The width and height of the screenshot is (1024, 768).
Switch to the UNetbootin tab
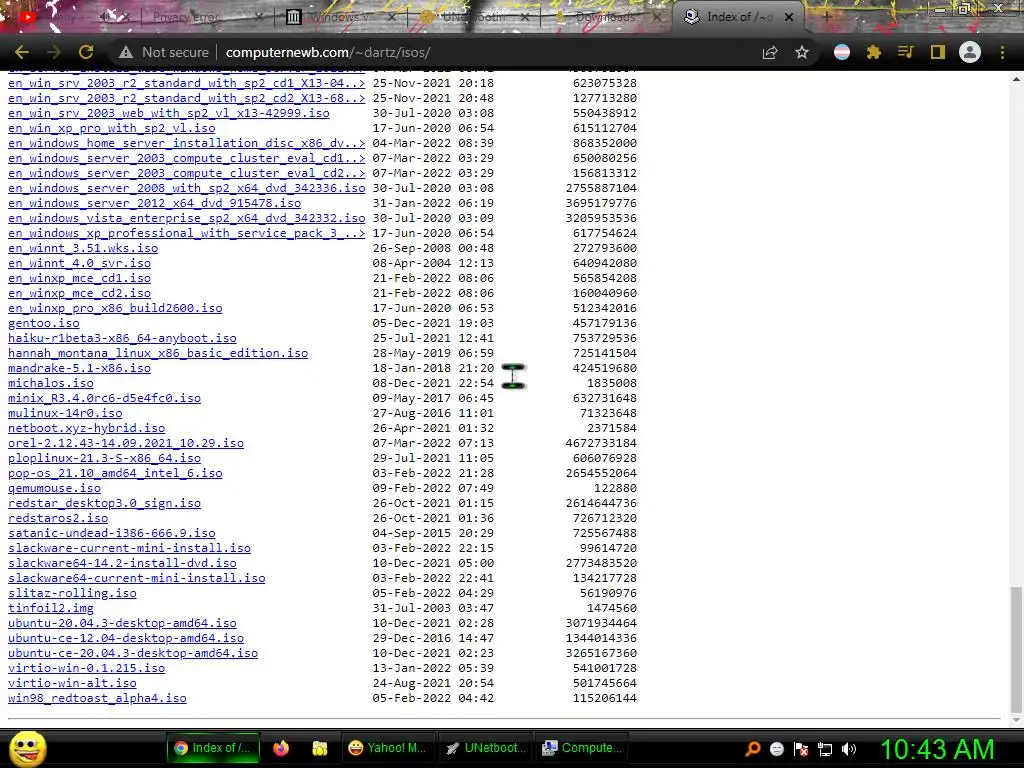tap(474, 17)
